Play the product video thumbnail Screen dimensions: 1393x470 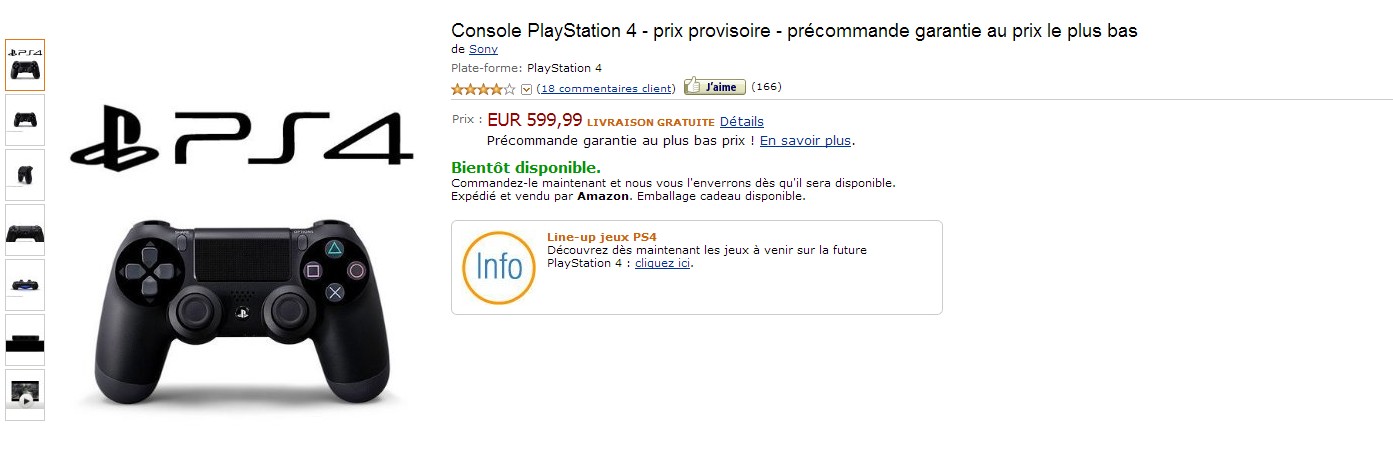25,395
